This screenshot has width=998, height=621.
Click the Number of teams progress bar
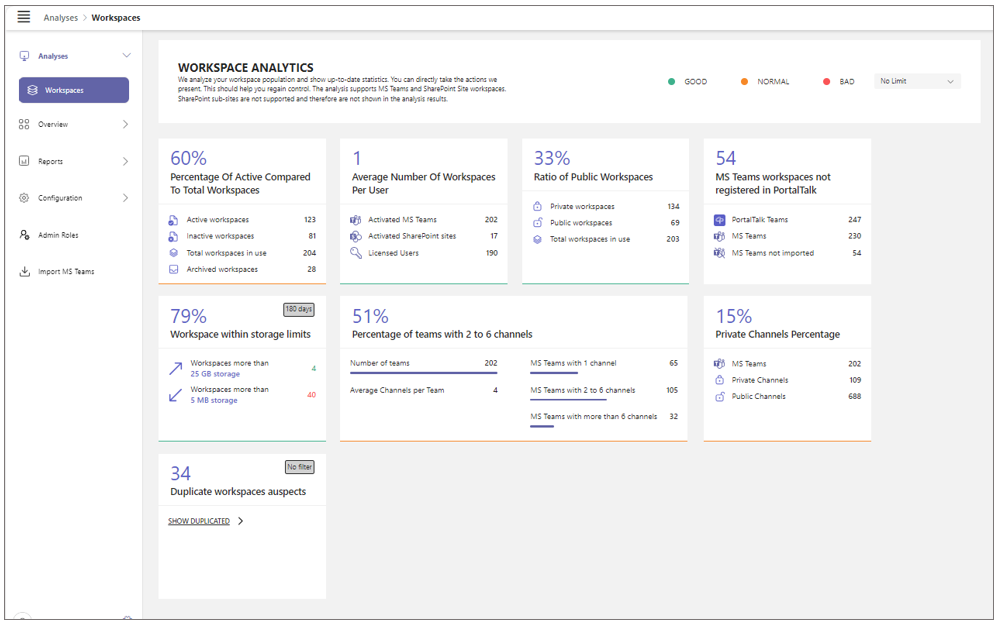(423, 373)
